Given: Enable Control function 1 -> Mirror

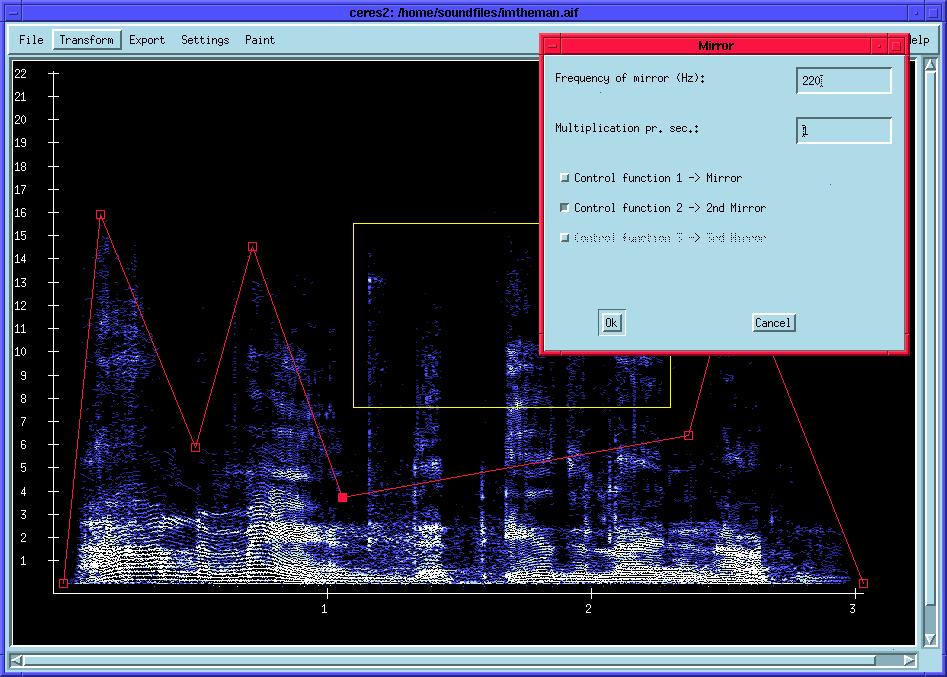Looking at the screenshot, I should tap(565, 178).
